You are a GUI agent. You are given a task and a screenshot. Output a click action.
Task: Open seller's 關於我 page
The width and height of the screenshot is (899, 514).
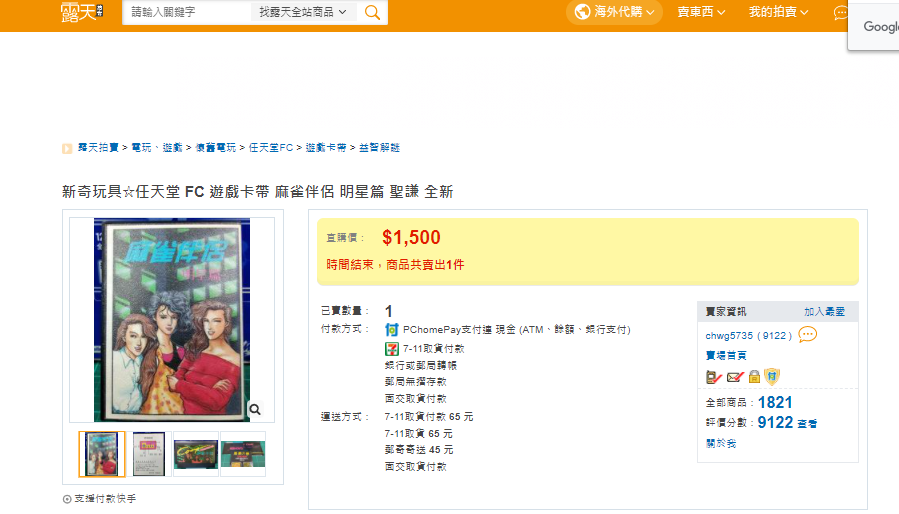point(721,443)
